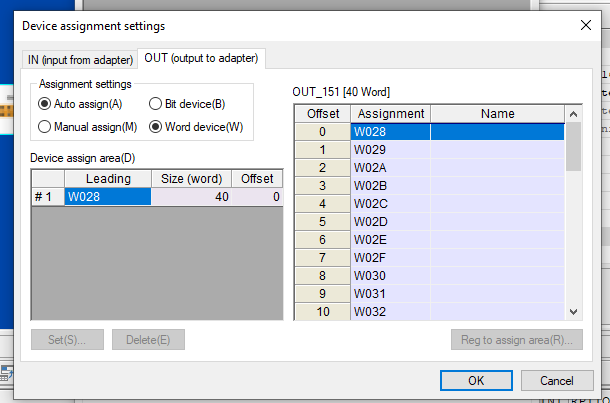Click offset row header 0 in OUT_151 table
This screenshot has height=403, width=610.
click(x=323, y=132)
